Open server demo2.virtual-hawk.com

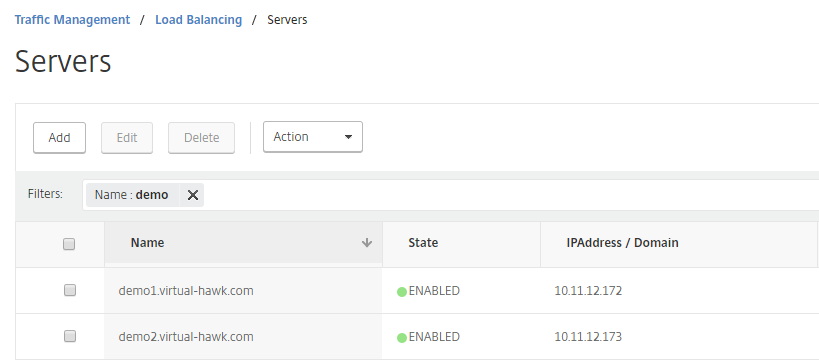[186, 336]
